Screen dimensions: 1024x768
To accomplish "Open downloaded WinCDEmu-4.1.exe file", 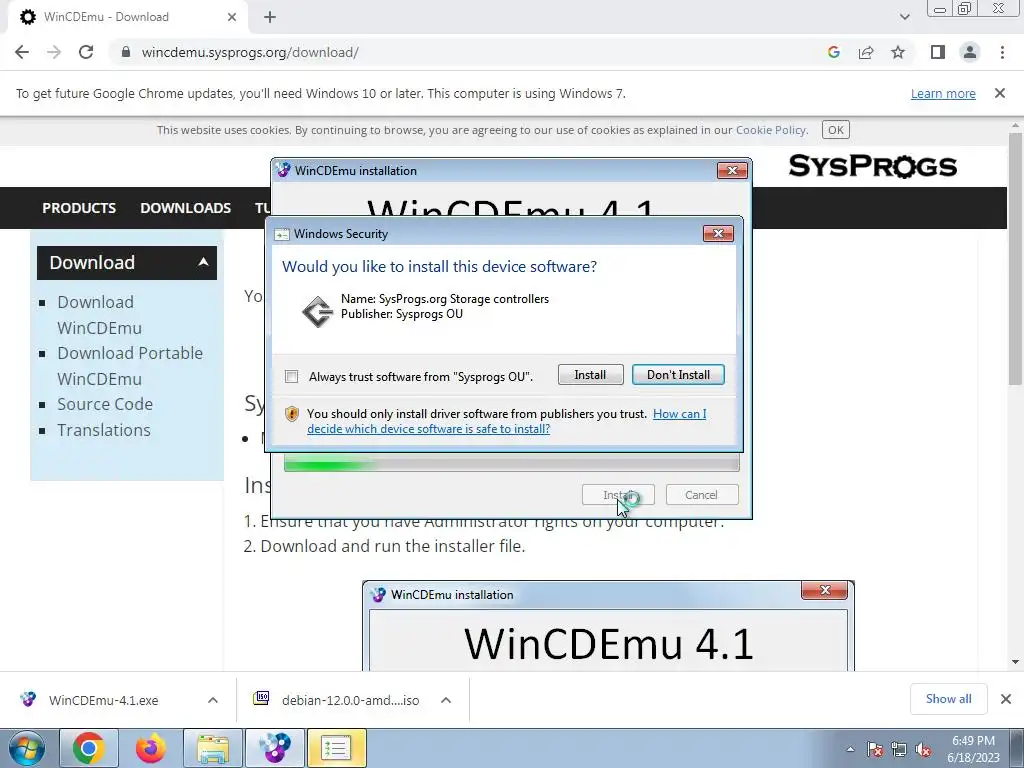I will [103, 700].
